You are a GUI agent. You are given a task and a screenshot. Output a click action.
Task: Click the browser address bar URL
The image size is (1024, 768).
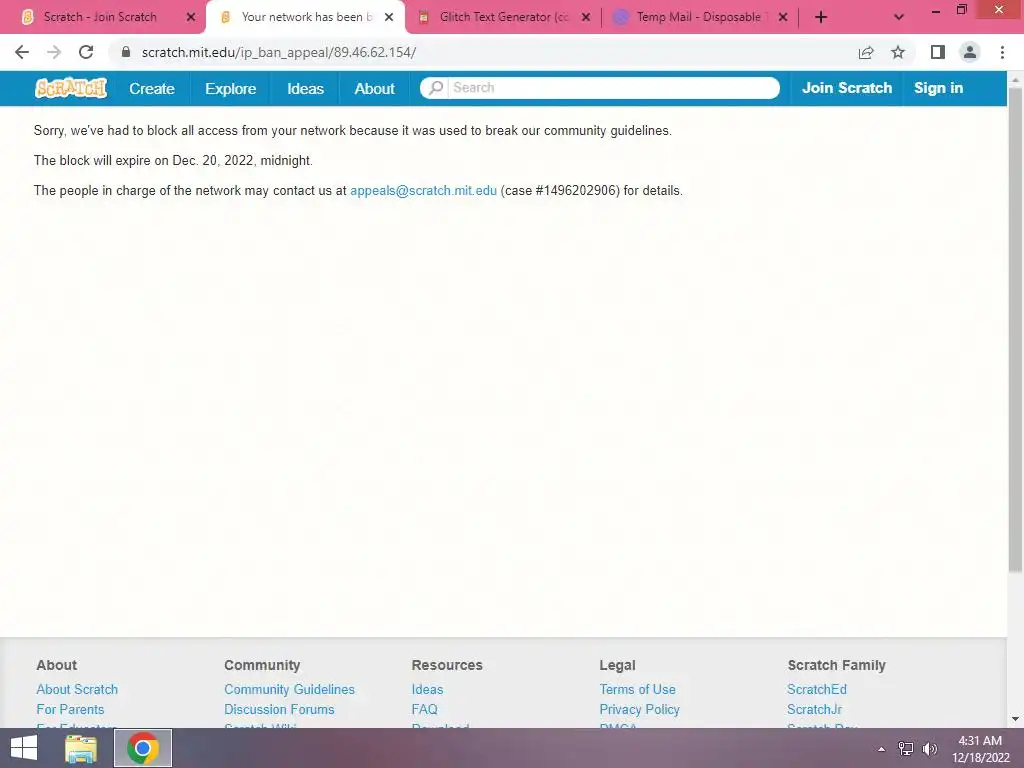pos(279,52)
